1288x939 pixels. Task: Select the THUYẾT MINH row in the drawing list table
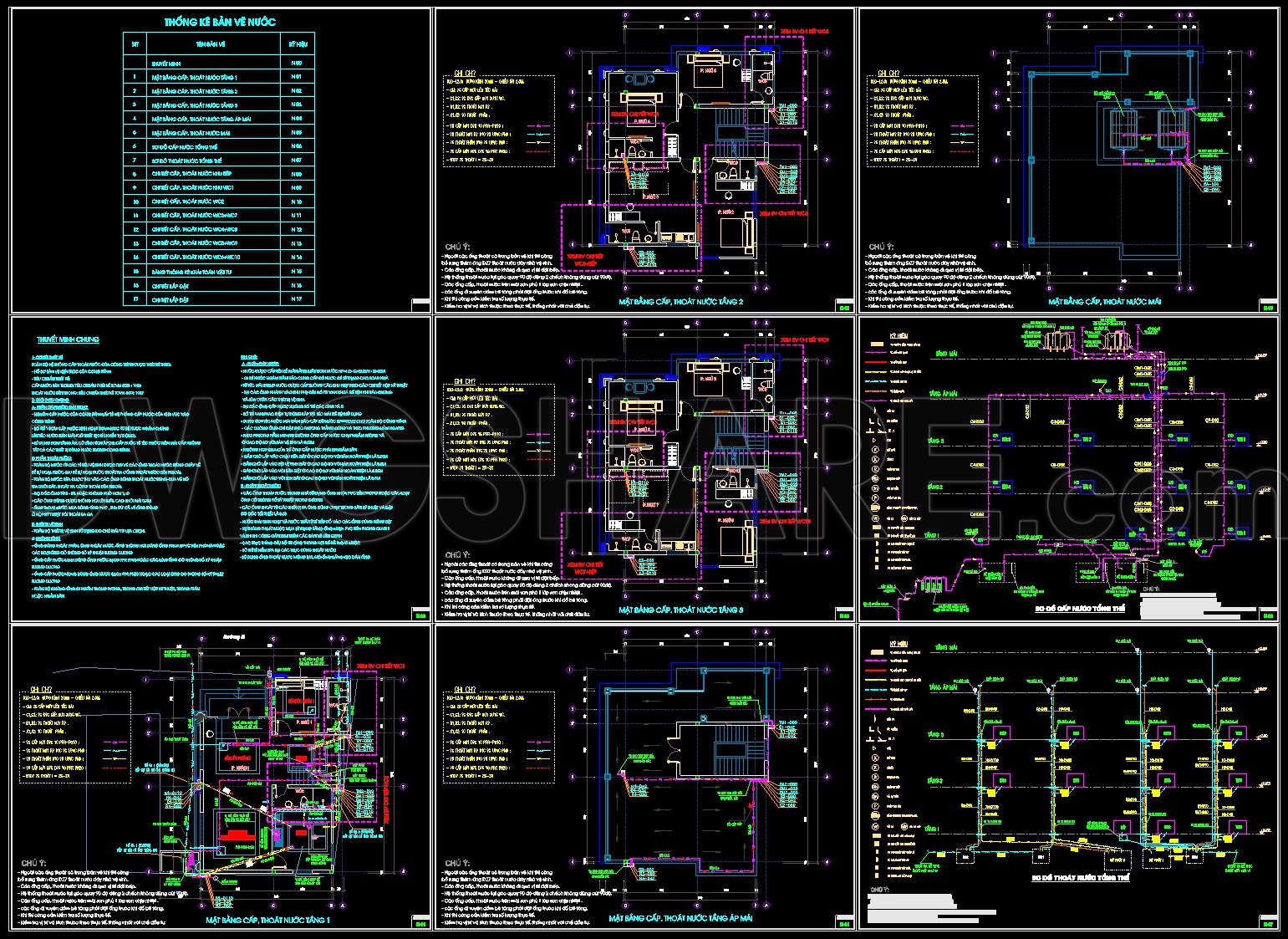point(219,63)
